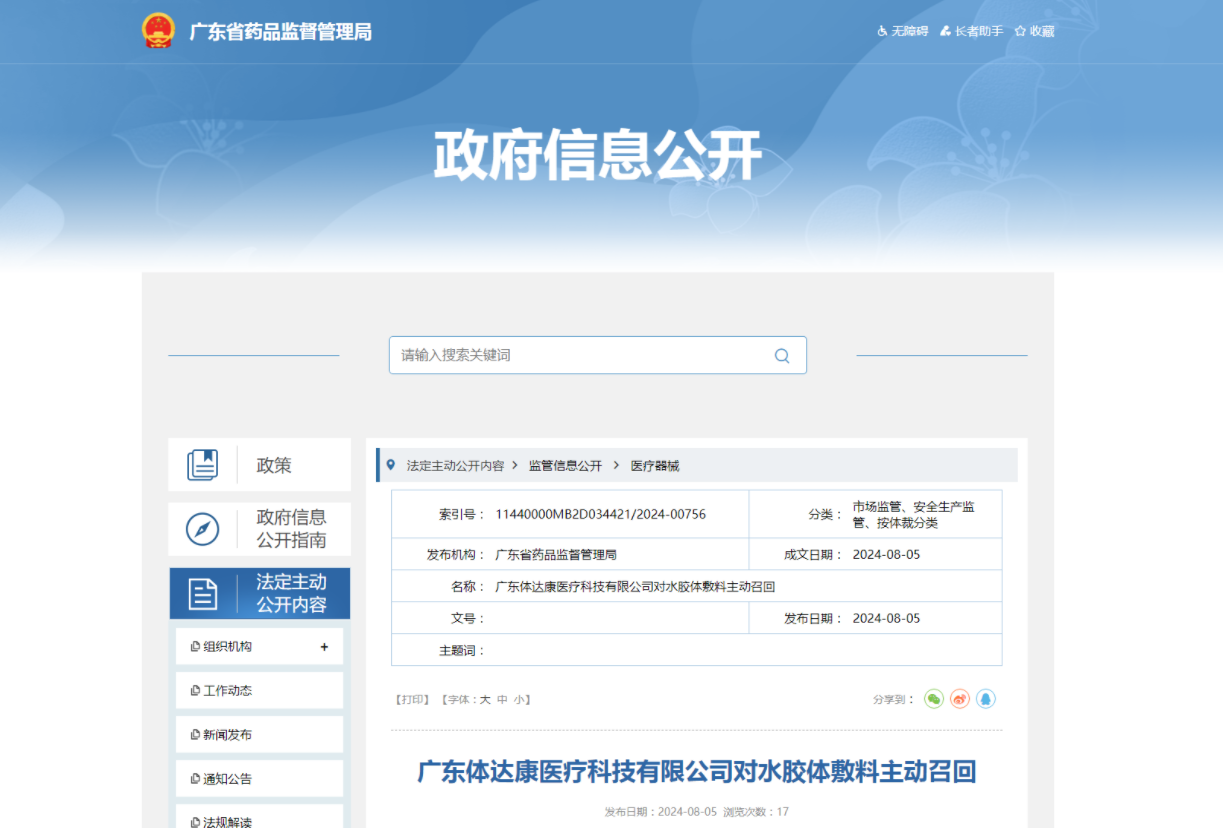Open 工作动态 menu item

click(259, 691)
